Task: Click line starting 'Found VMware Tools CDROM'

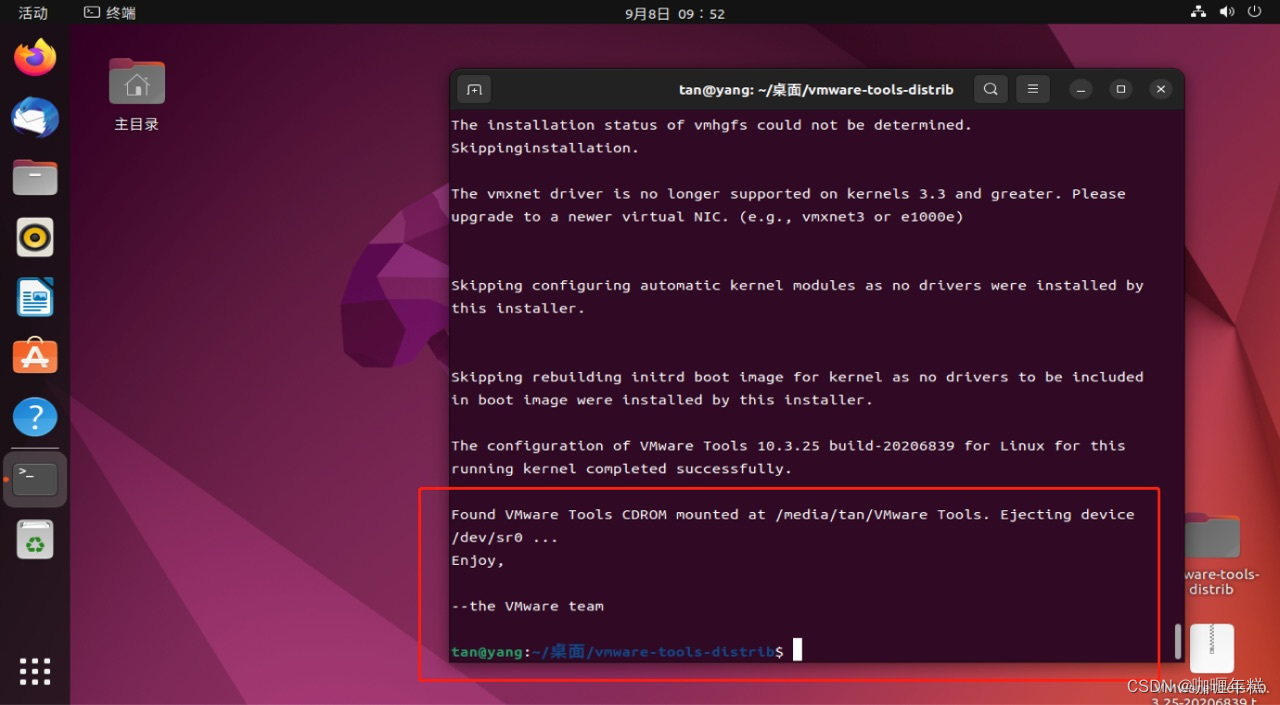Action: click(x=793, y=514)
